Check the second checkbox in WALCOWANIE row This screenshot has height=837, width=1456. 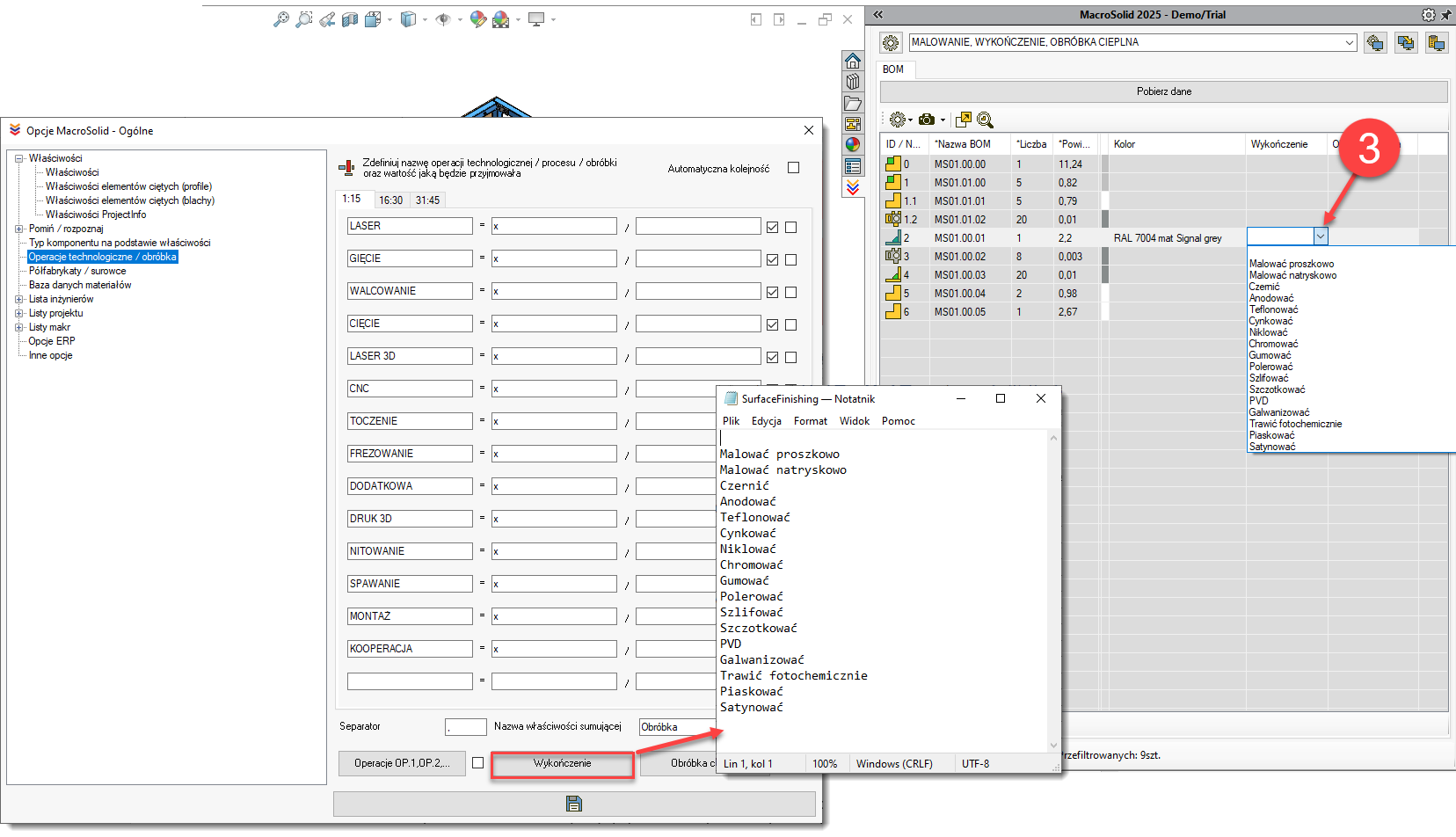click(791, 292)
